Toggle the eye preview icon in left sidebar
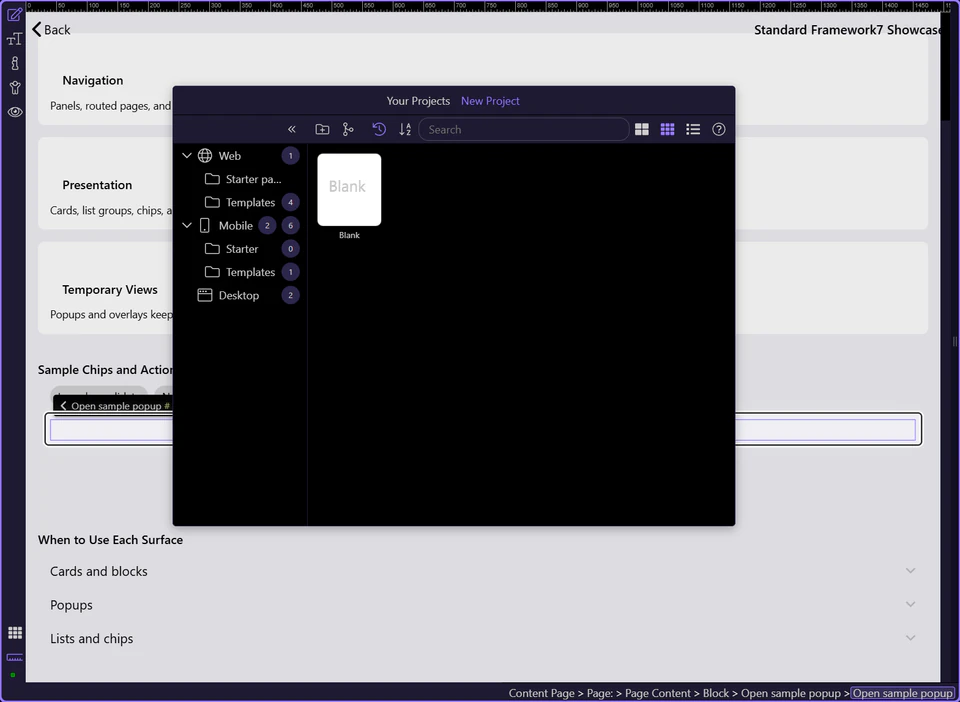This screenshot has height=702, width=960. [15, 112]
